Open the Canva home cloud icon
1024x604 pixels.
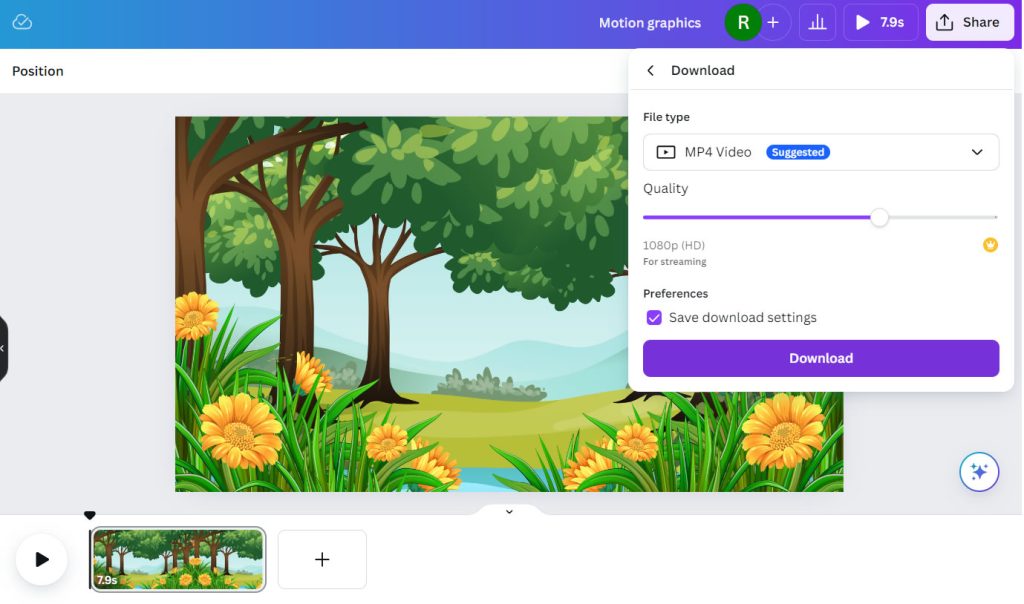(x=22, y=21)
